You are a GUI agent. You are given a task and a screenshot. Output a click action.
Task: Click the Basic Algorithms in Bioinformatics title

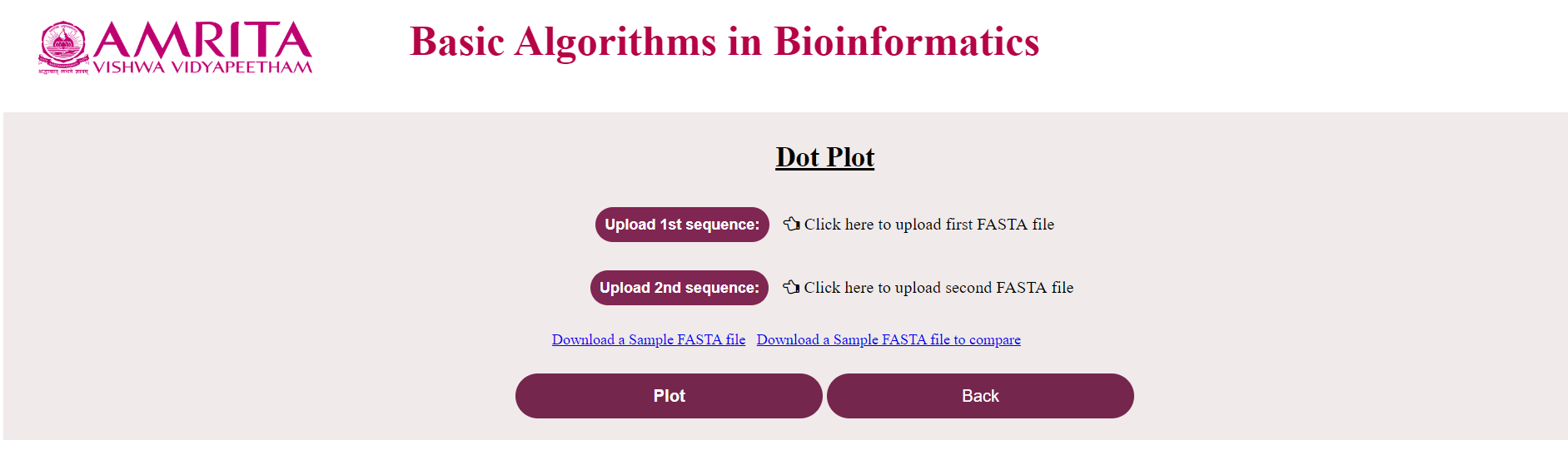(x=724, y=42)
